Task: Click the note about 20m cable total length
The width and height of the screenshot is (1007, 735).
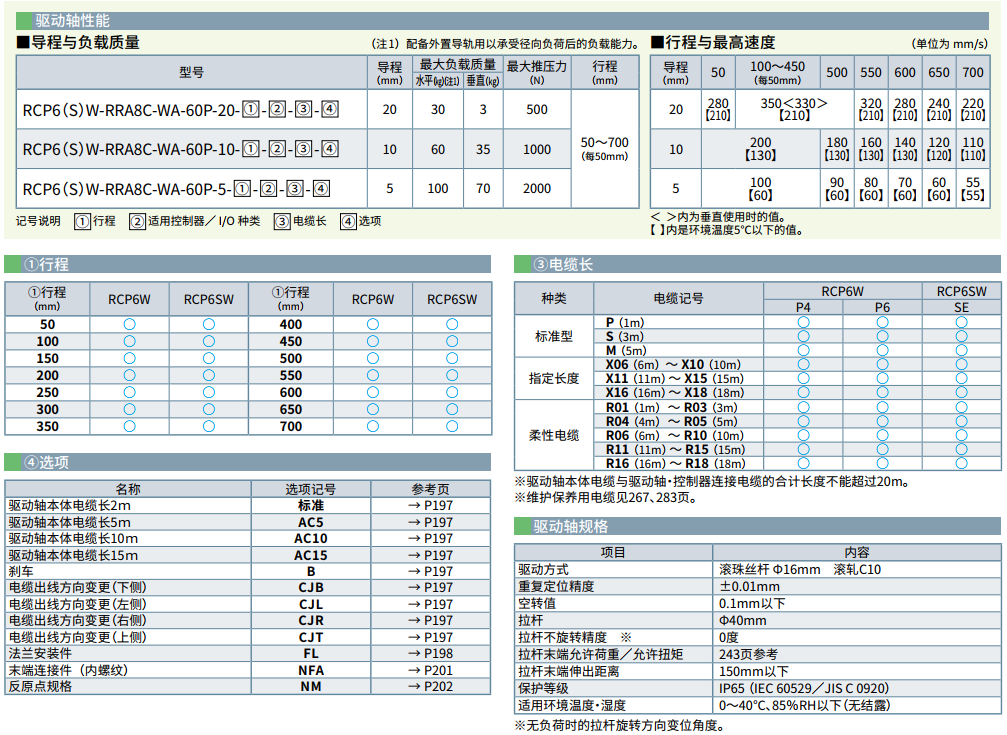Action: tap(713, 481)
